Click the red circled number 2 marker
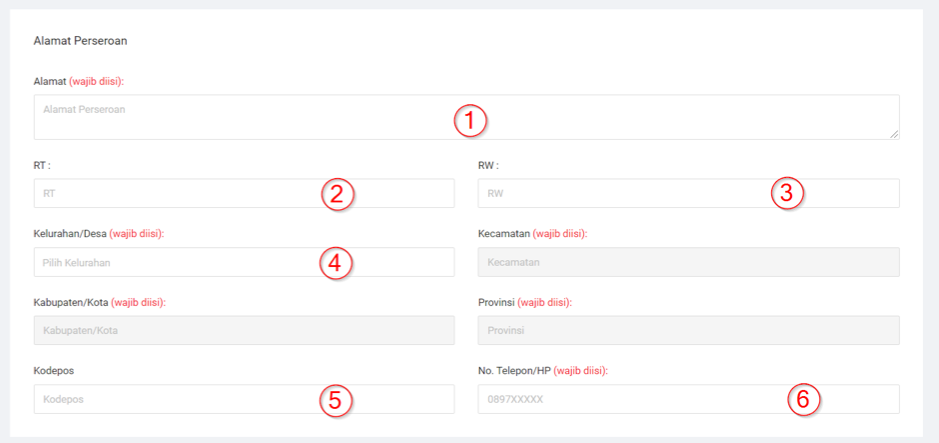 point(338,194)
